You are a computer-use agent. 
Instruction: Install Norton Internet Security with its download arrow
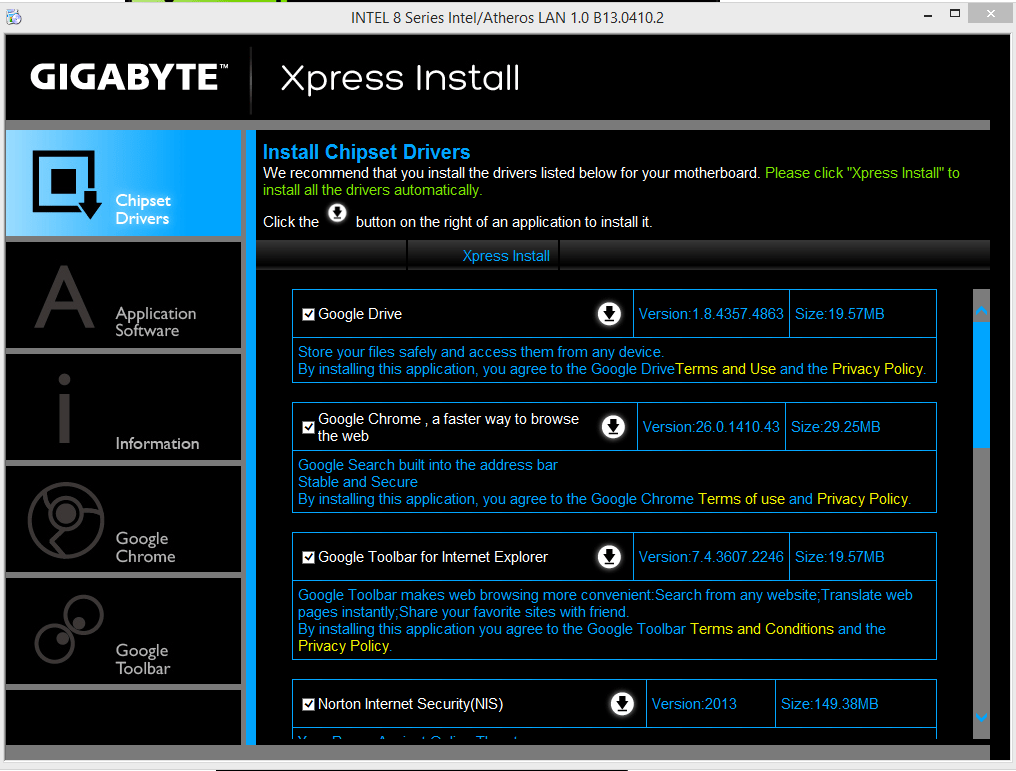(622, 704)
